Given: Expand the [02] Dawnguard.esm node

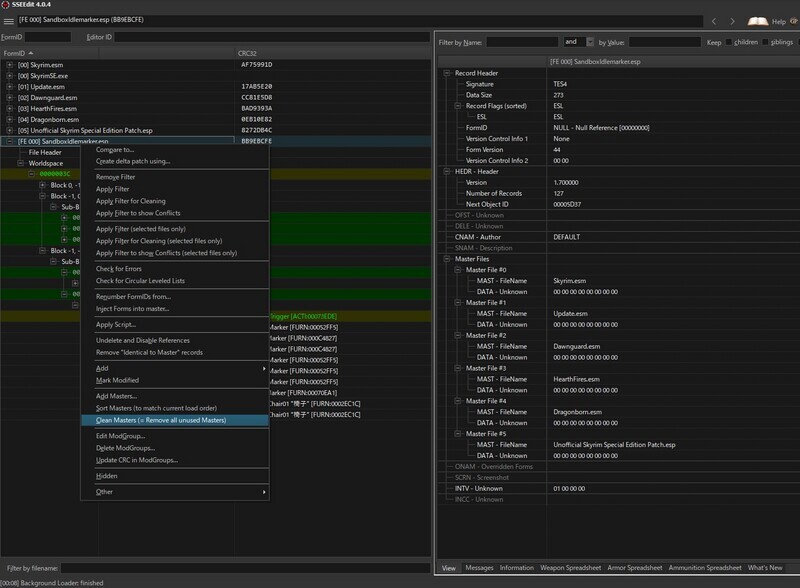Looking at the screenshot, I should 9,97.
